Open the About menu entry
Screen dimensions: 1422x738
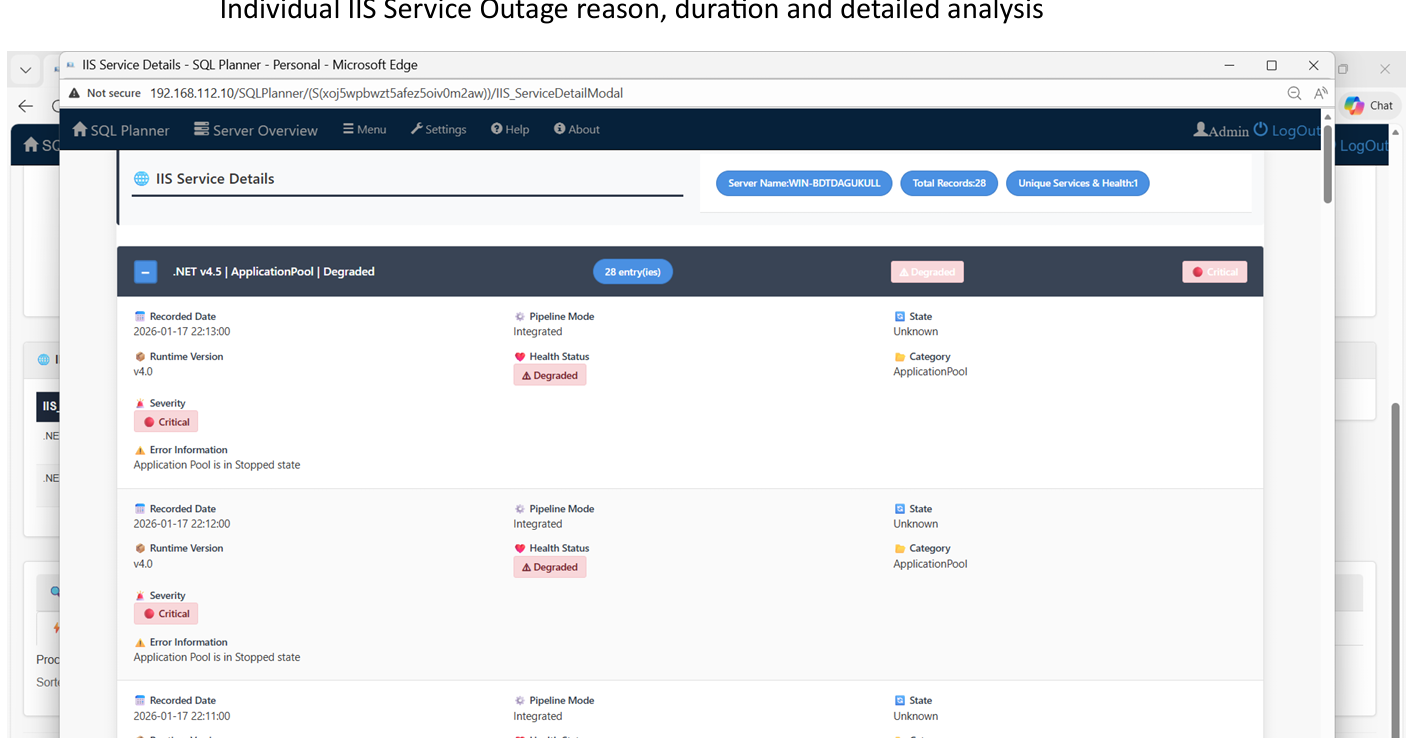[x=576, y=129]
